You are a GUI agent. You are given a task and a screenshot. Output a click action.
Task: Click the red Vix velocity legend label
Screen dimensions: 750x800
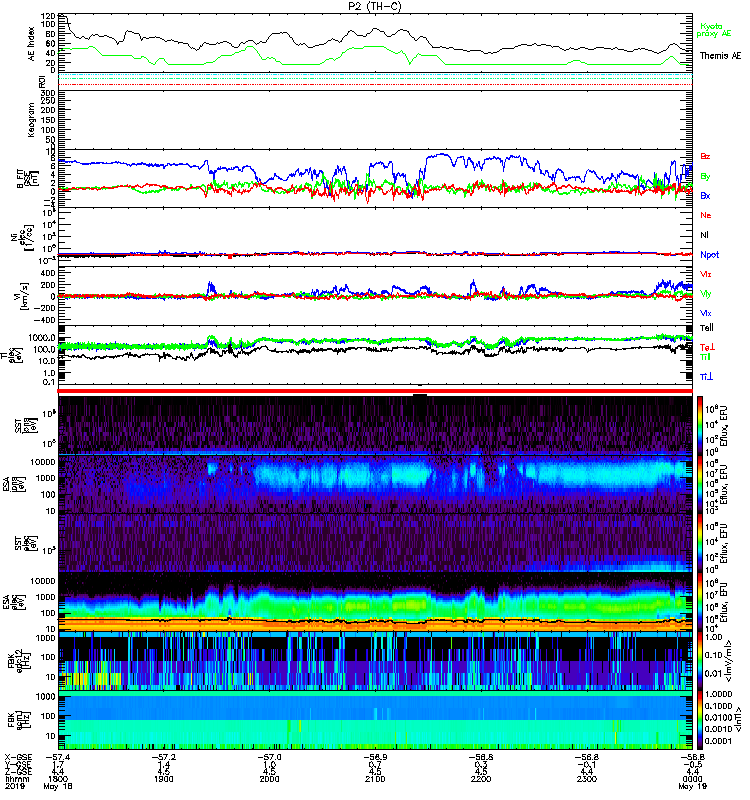coord(705,274)
